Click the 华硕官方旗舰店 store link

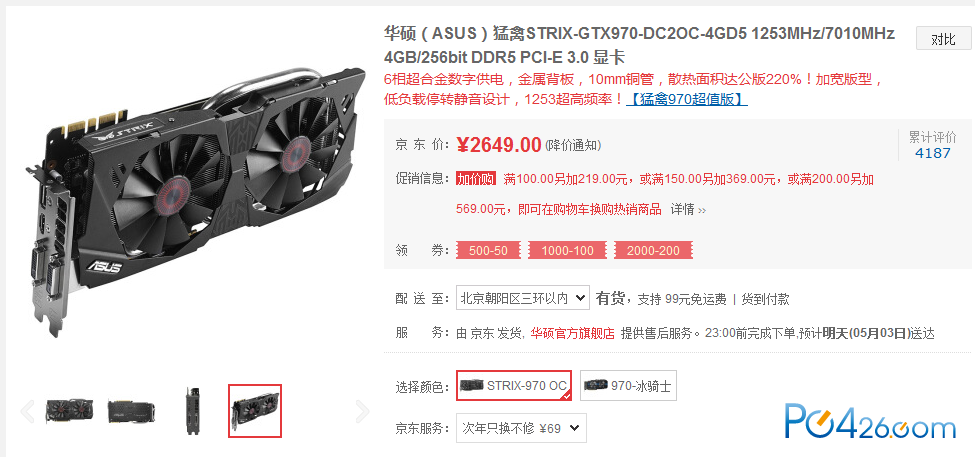(x=572, y=333)
